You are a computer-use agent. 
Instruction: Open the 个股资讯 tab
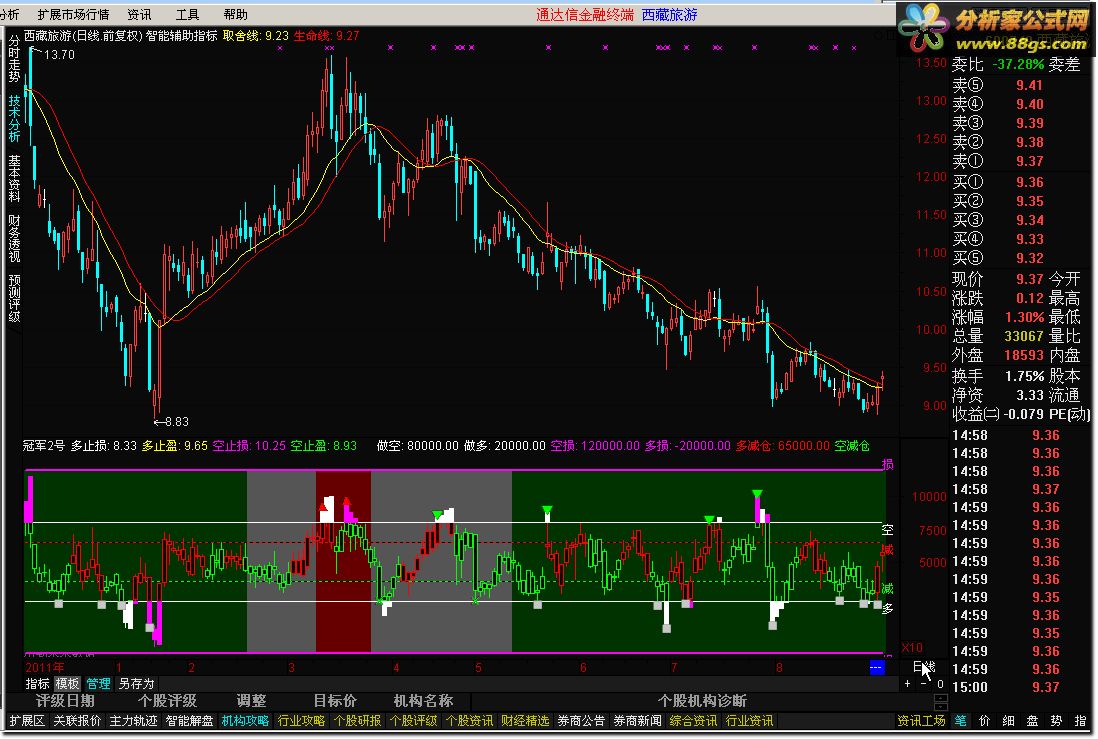click(469, 721)
